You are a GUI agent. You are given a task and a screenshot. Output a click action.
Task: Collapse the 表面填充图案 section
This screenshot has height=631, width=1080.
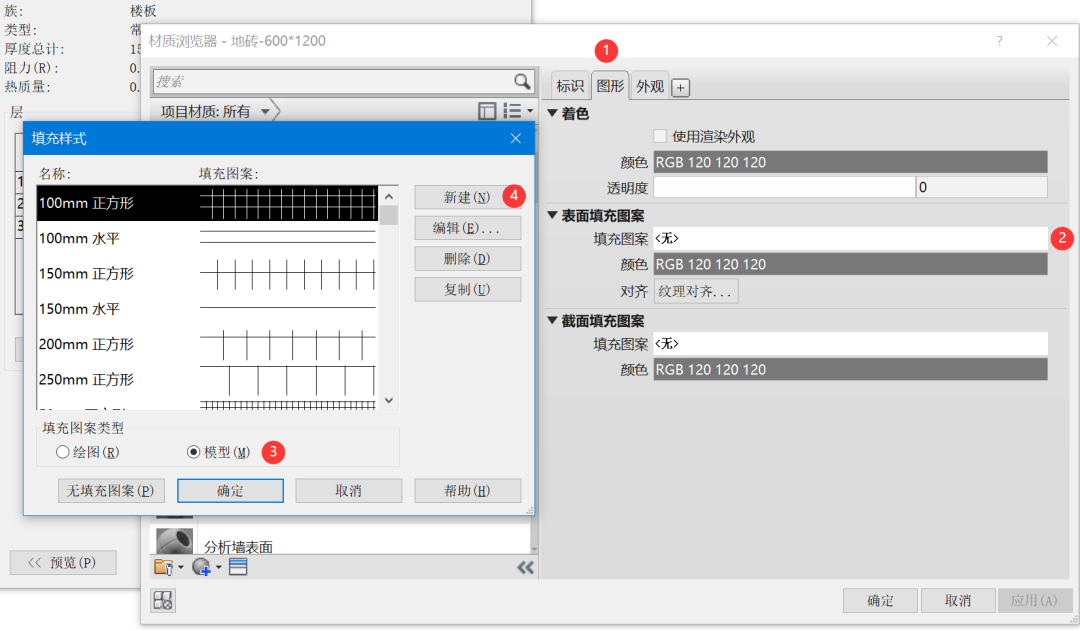click(x=552, y=215)
